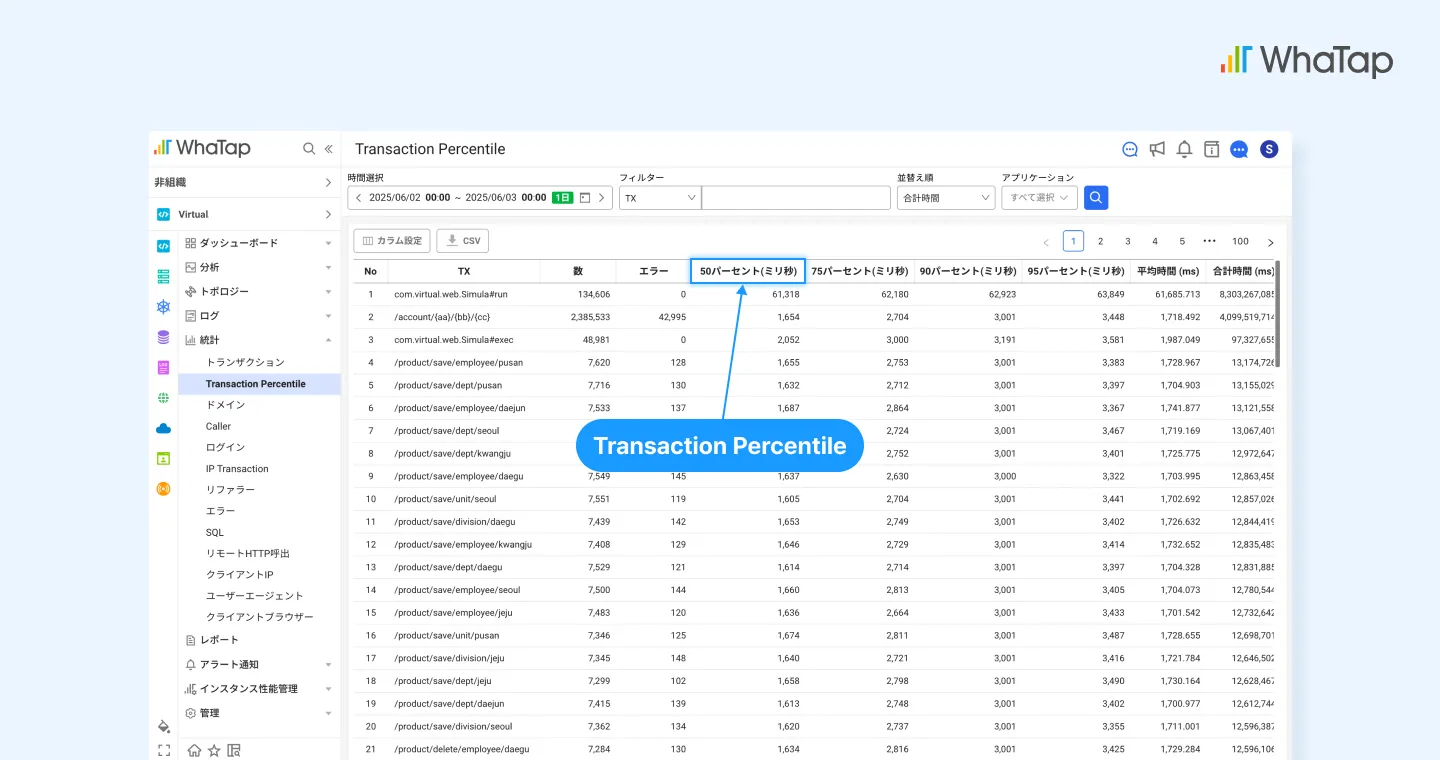This screenshot has width=1440, height=760.
Task: Open ドメイン submenu item
Action: tap(225, 405)
